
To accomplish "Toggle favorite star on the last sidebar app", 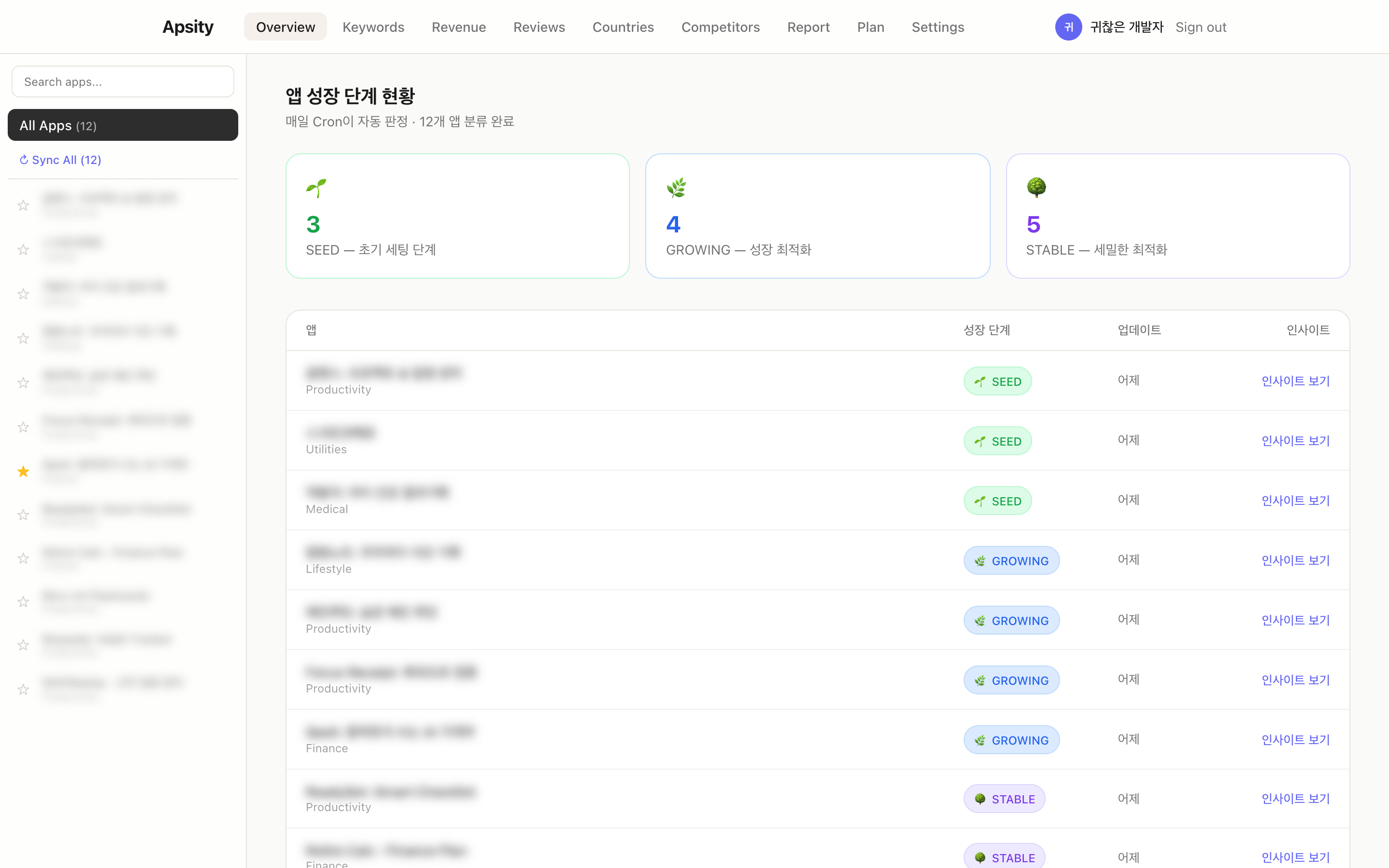I will (23, 689).
